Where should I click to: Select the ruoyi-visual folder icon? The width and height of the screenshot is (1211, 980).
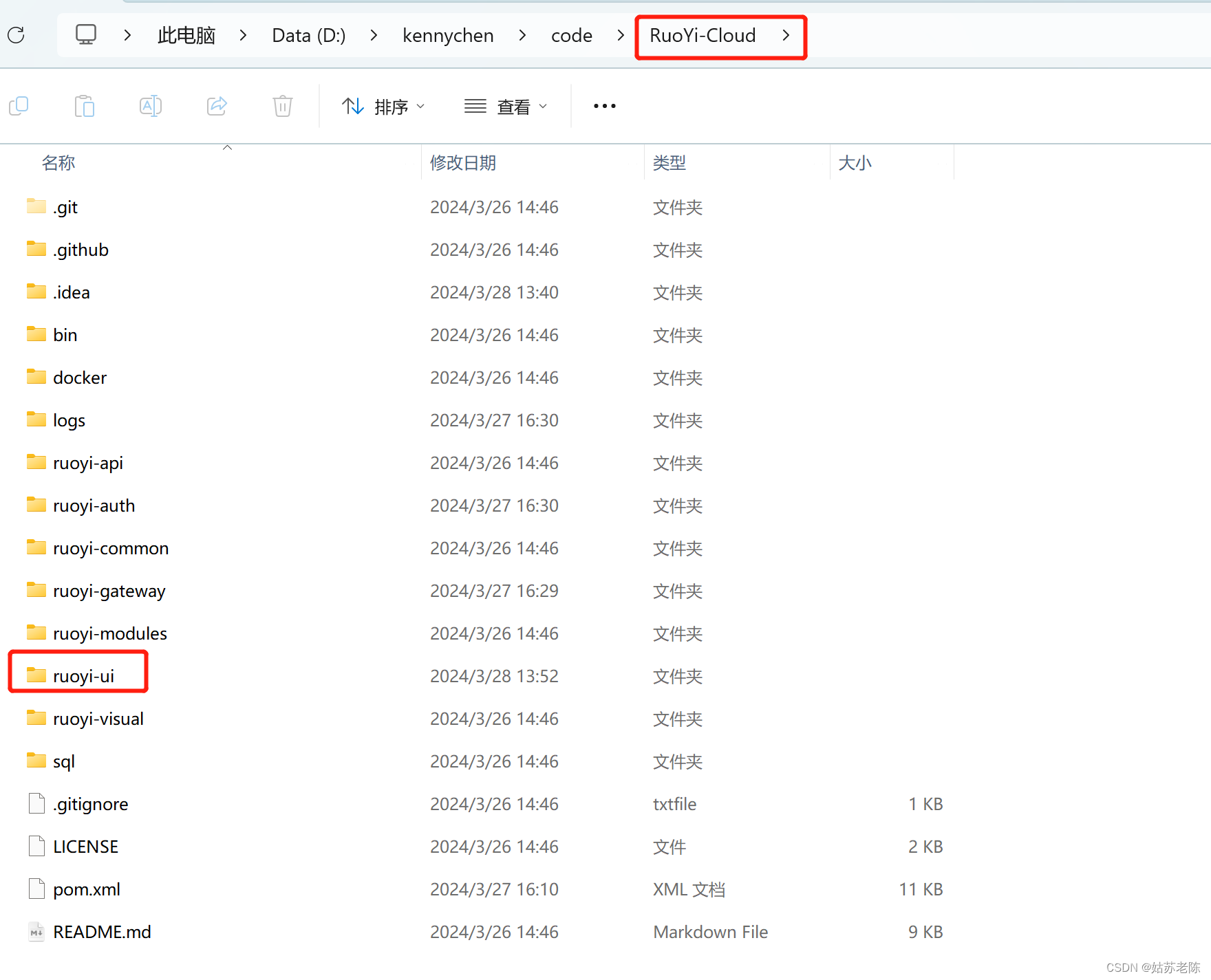click(36, 718)
